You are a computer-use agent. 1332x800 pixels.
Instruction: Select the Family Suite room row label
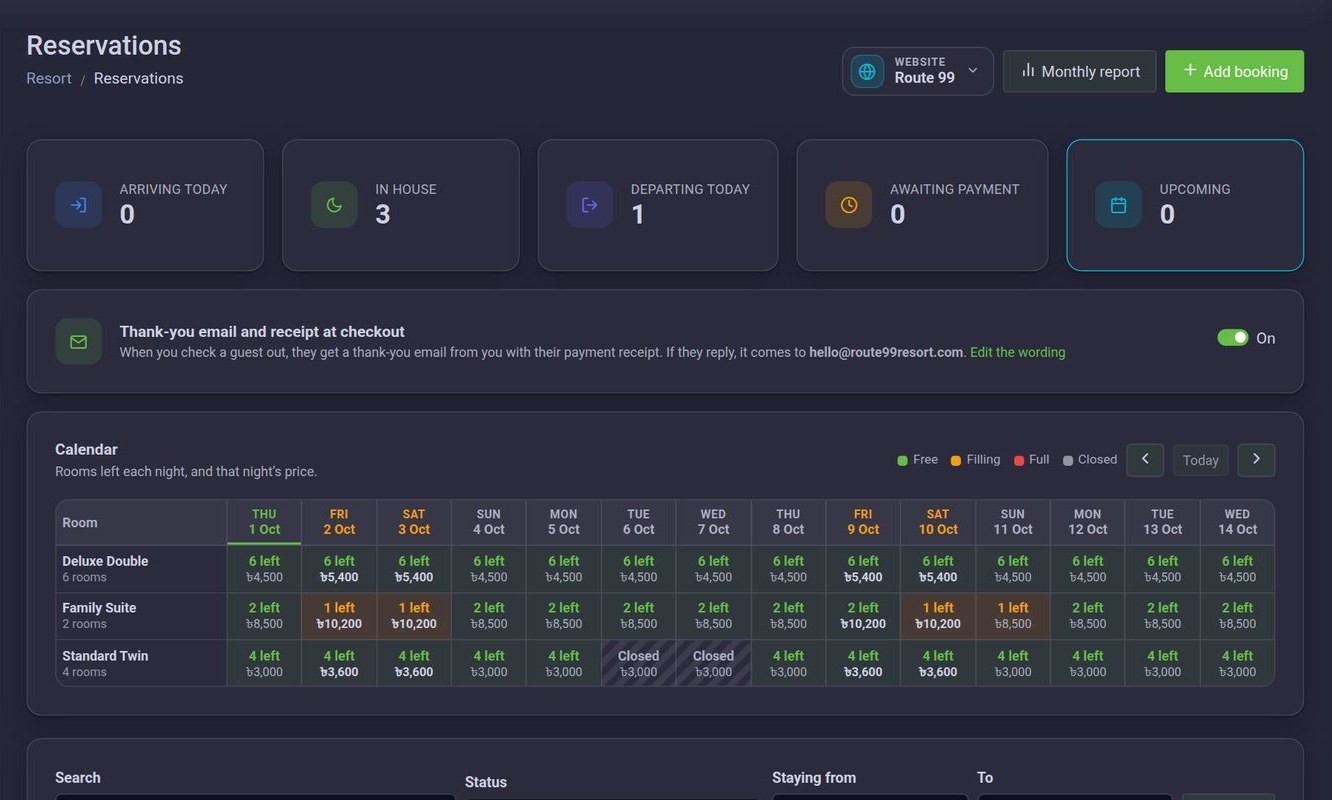(x=141, y=616)
